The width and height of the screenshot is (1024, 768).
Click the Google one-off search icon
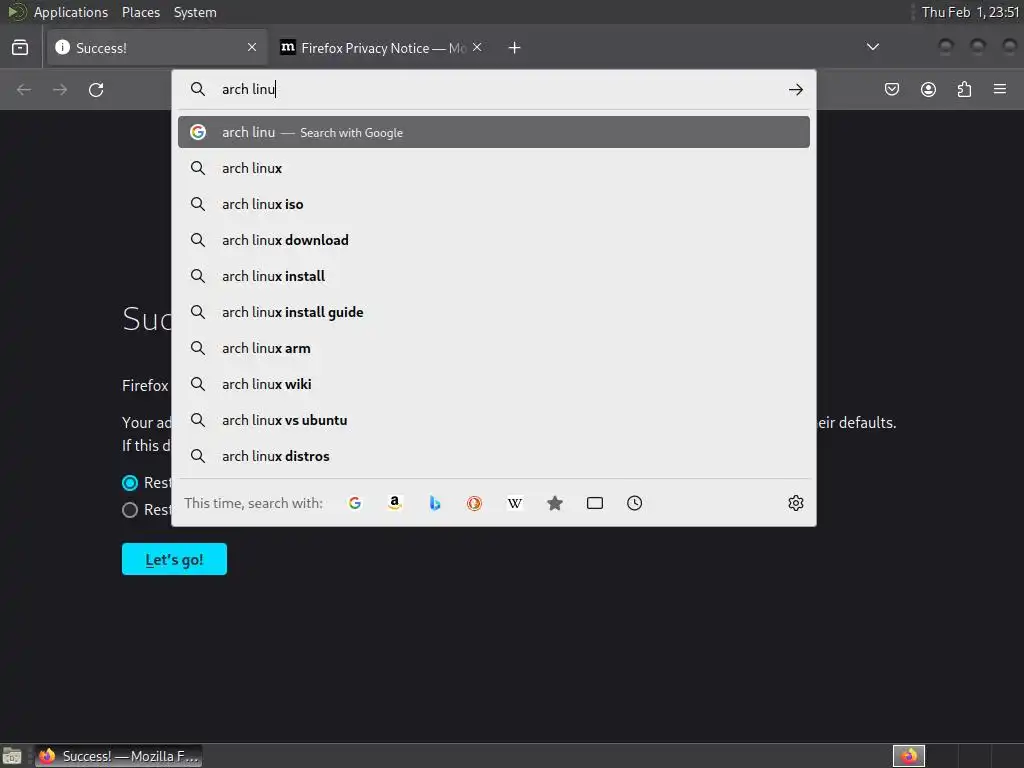click(x=355, y=503)
